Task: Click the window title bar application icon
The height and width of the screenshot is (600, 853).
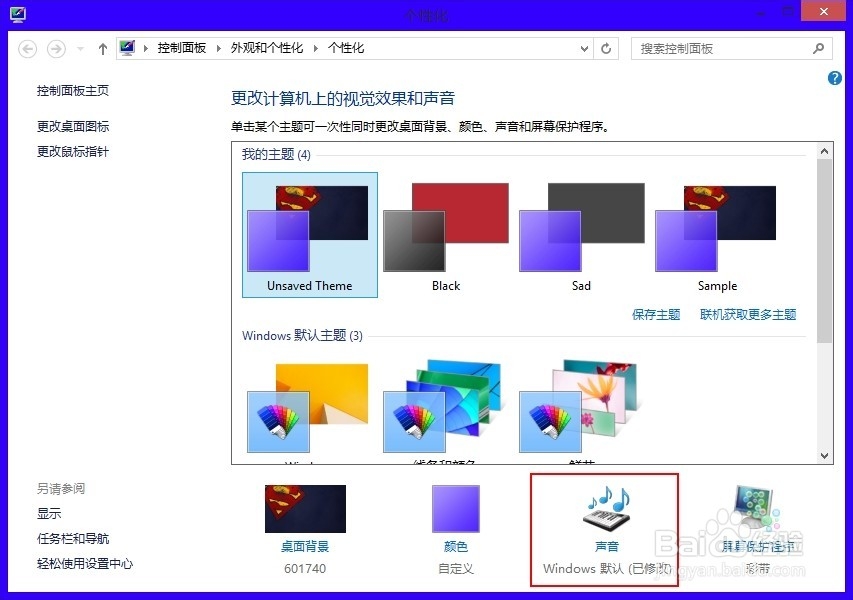Action: [16, 13]
